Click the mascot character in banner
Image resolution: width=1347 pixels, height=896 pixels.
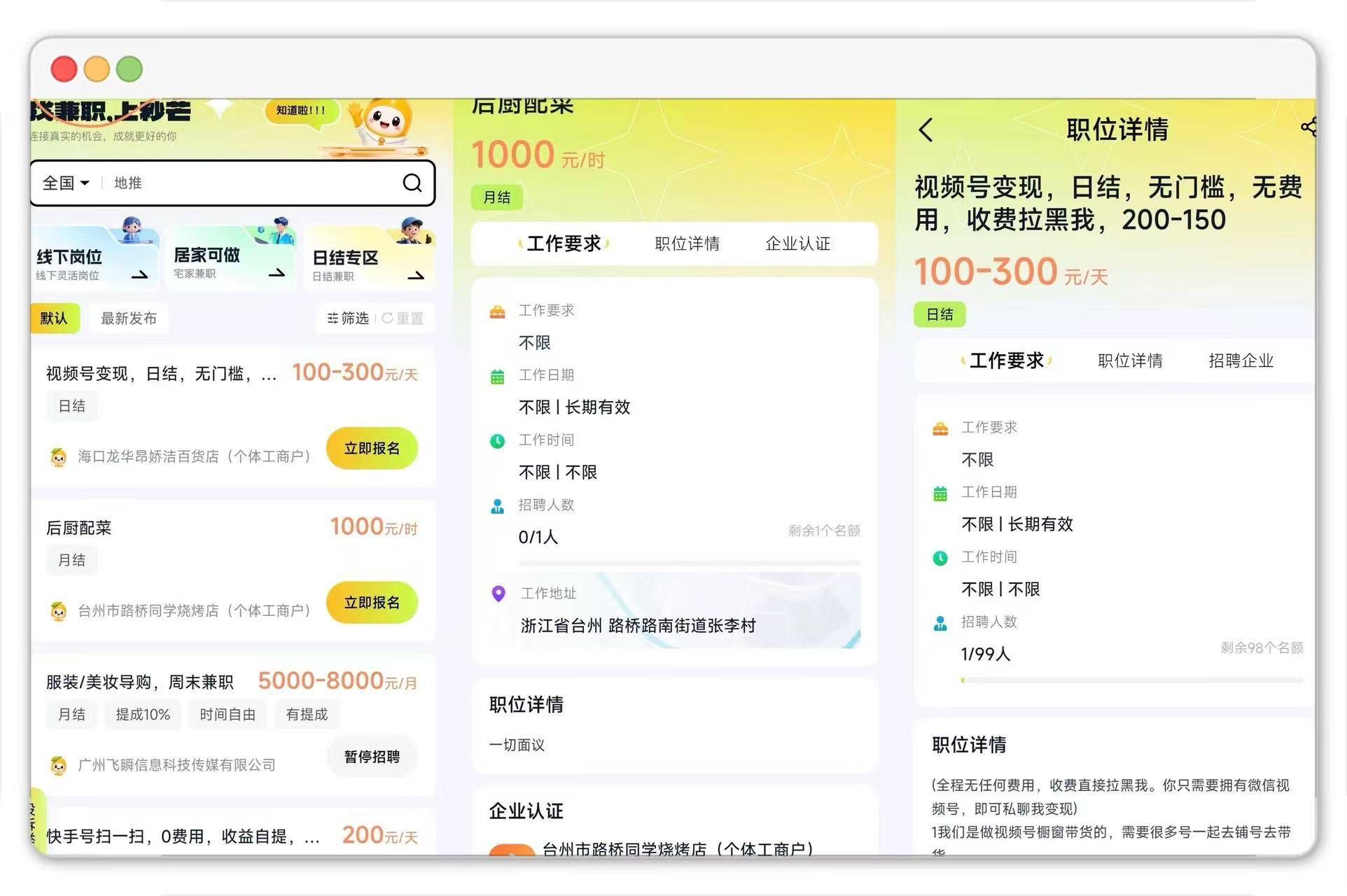coord(382,124)
